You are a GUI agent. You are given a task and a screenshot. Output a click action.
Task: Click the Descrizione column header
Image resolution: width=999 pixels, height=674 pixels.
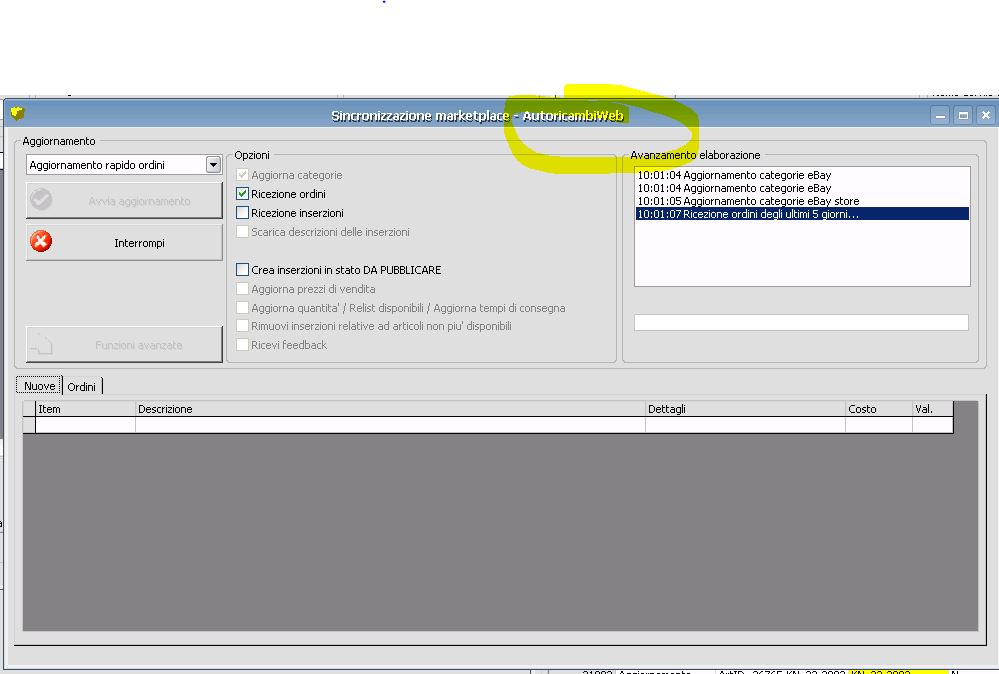point(390,409)
